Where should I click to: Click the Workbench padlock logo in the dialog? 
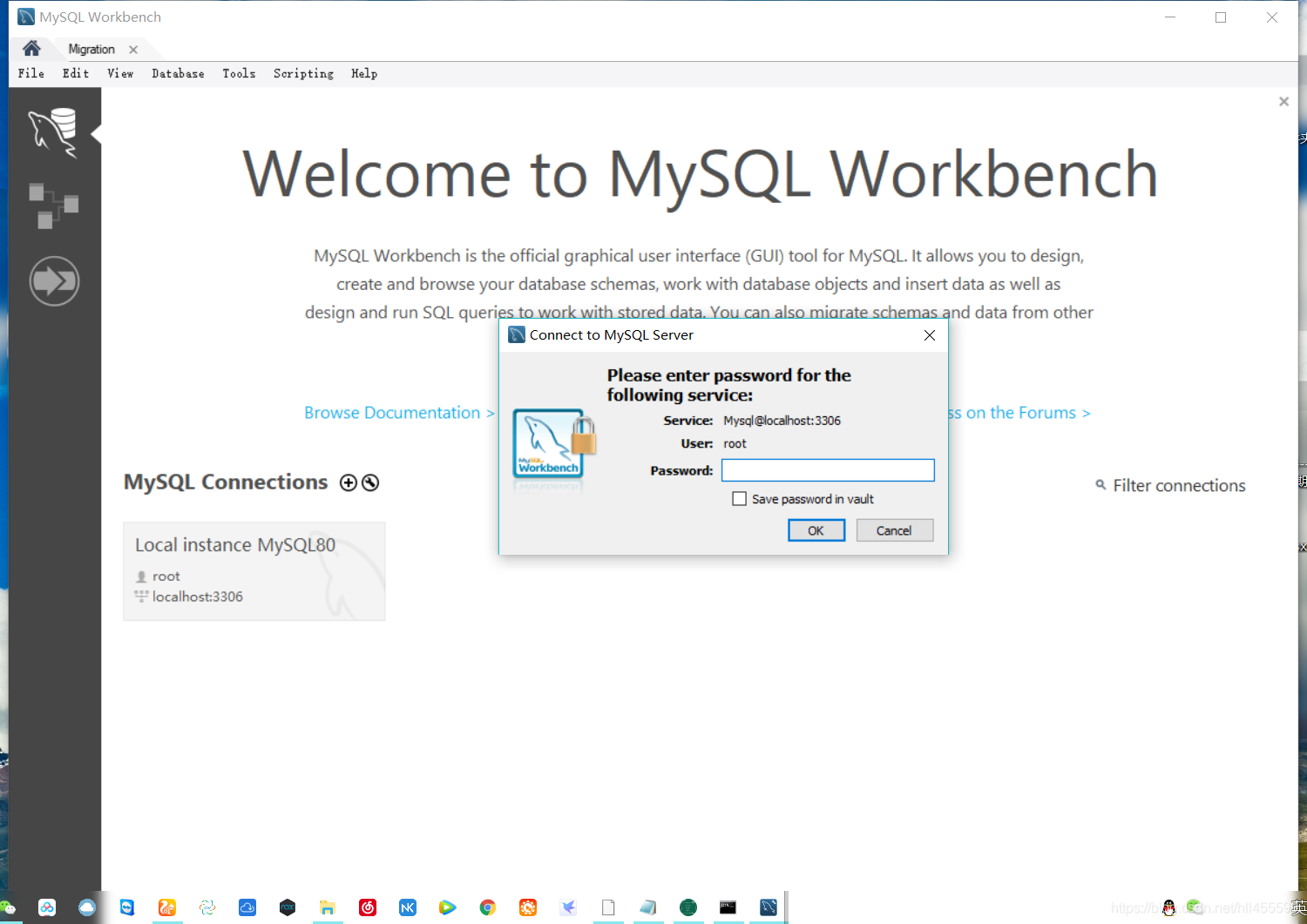pyautogui.click(x=554, y=444)
